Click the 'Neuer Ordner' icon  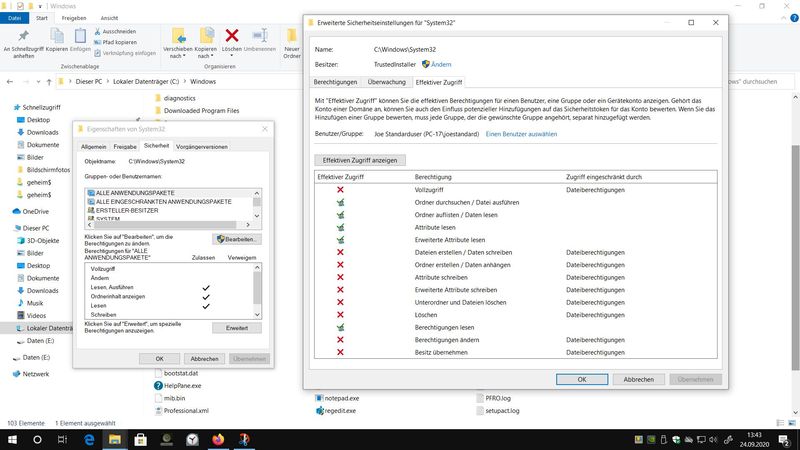tap(291, 36)
